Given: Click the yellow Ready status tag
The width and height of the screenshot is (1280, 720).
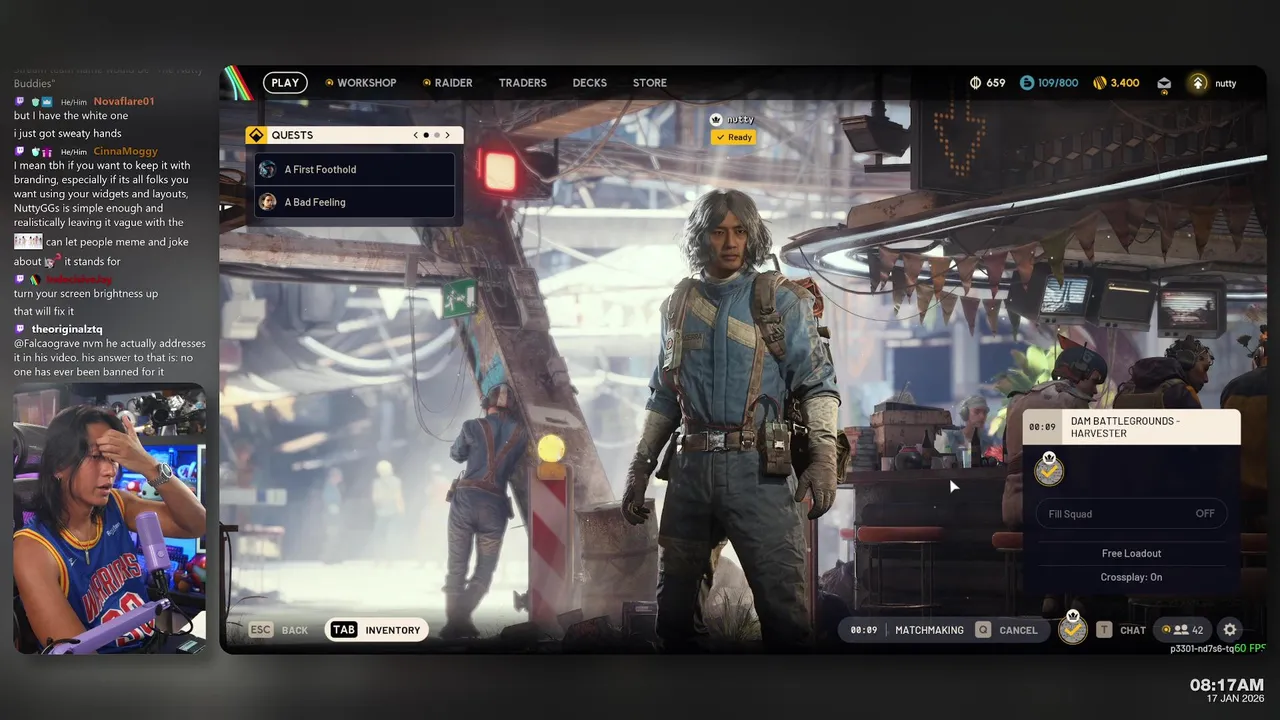Looking at the screenshot, I should click(733, 137).
